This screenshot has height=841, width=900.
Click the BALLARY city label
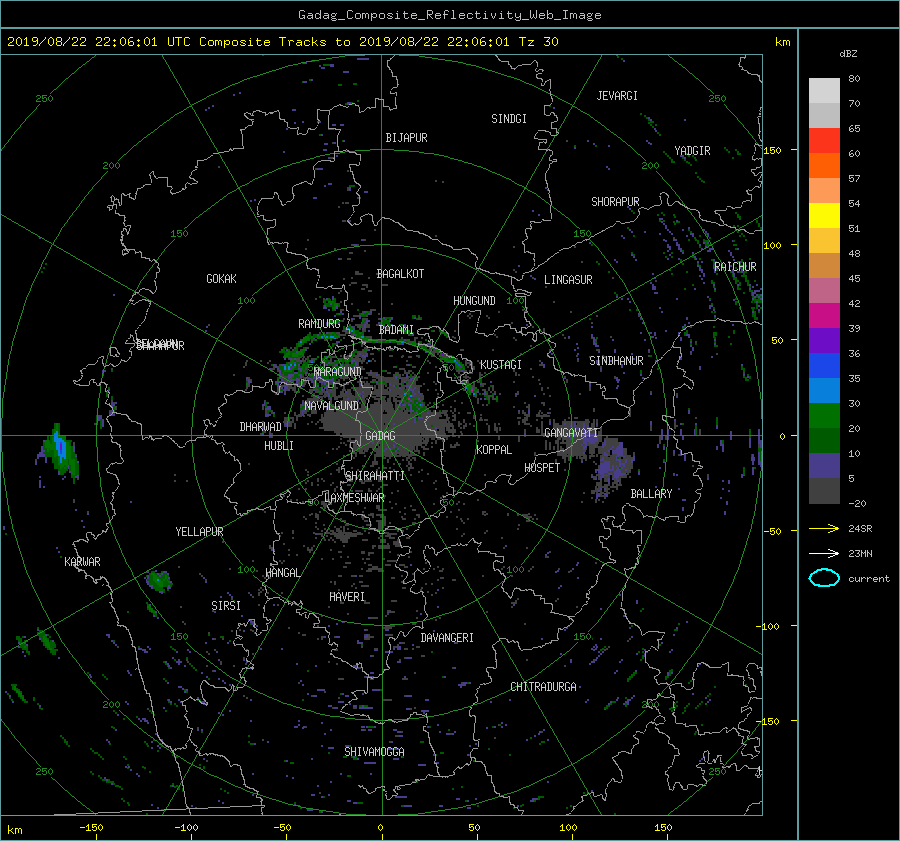point(651,494)
